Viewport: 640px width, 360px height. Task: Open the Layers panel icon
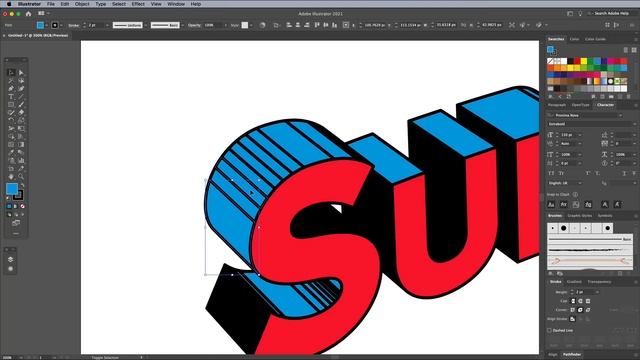(x=11, y=259)
